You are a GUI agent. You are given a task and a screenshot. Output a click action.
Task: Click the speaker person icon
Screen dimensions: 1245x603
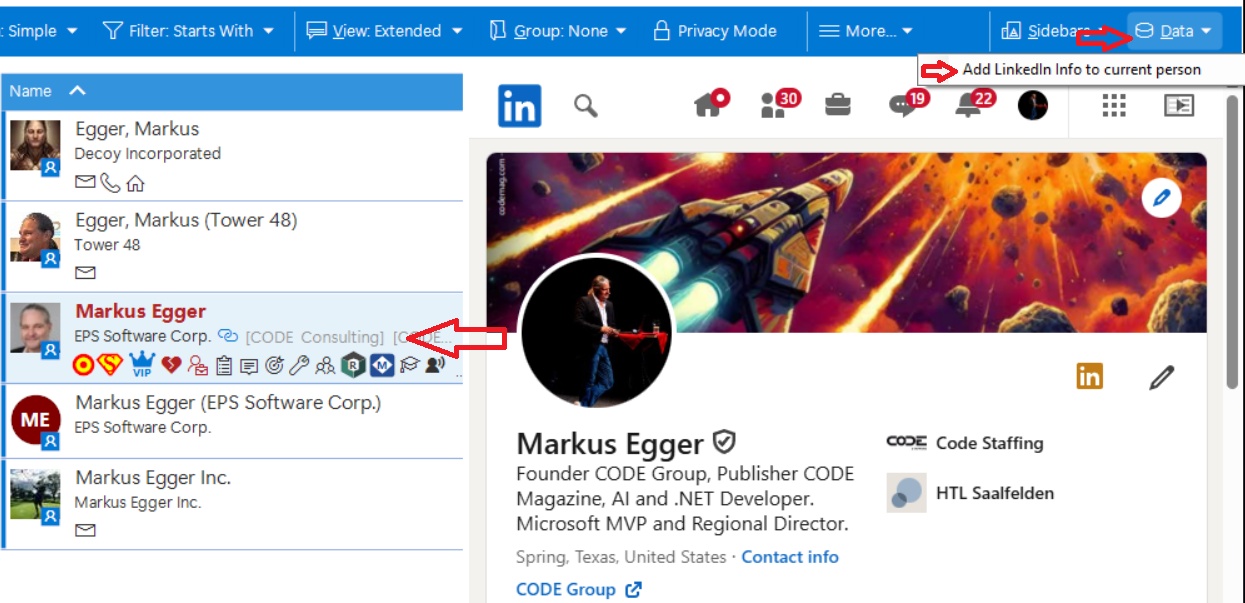click(x=434, y=365)
